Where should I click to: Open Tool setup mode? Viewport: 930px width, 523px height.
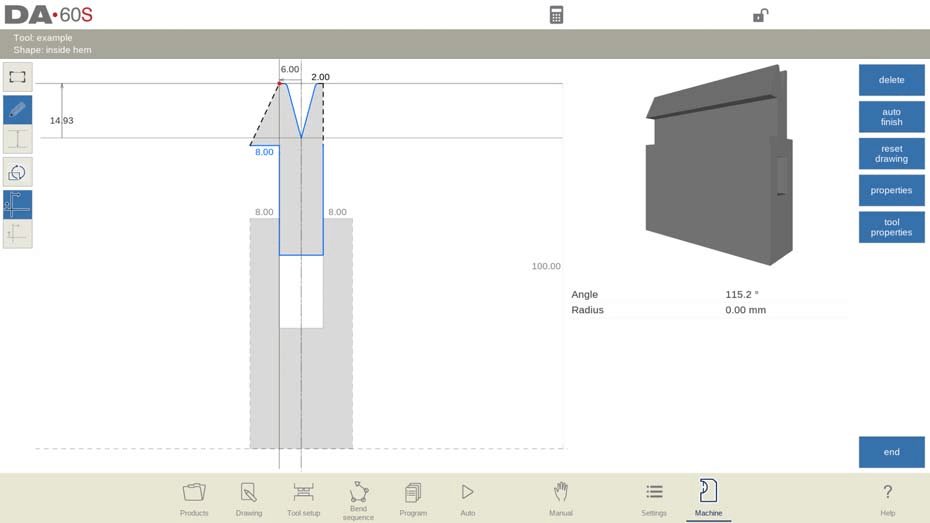(x=303, y=499)
